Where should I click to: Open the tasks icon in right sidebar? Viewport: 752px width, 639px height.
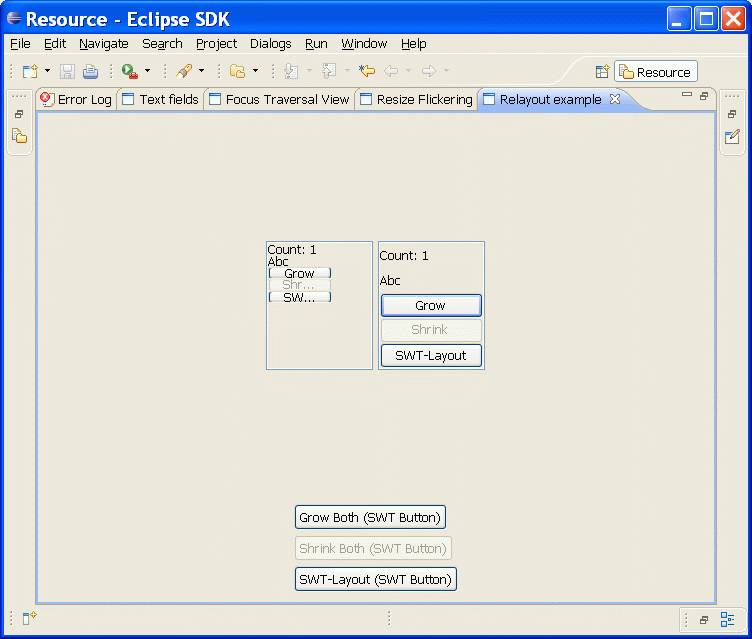tap(732, 136)
